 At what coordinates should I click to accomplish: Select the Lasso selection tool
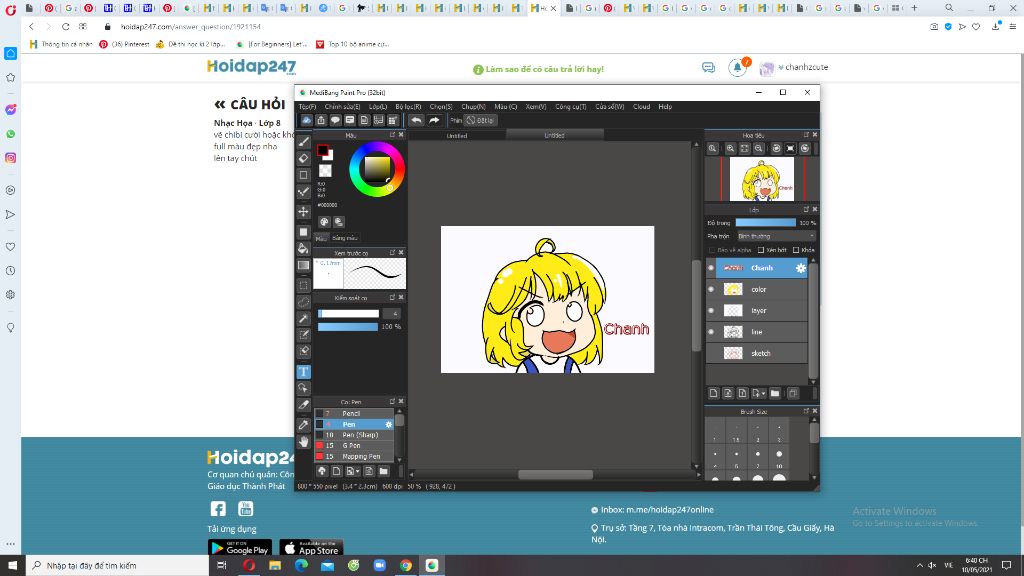point(304,302)
